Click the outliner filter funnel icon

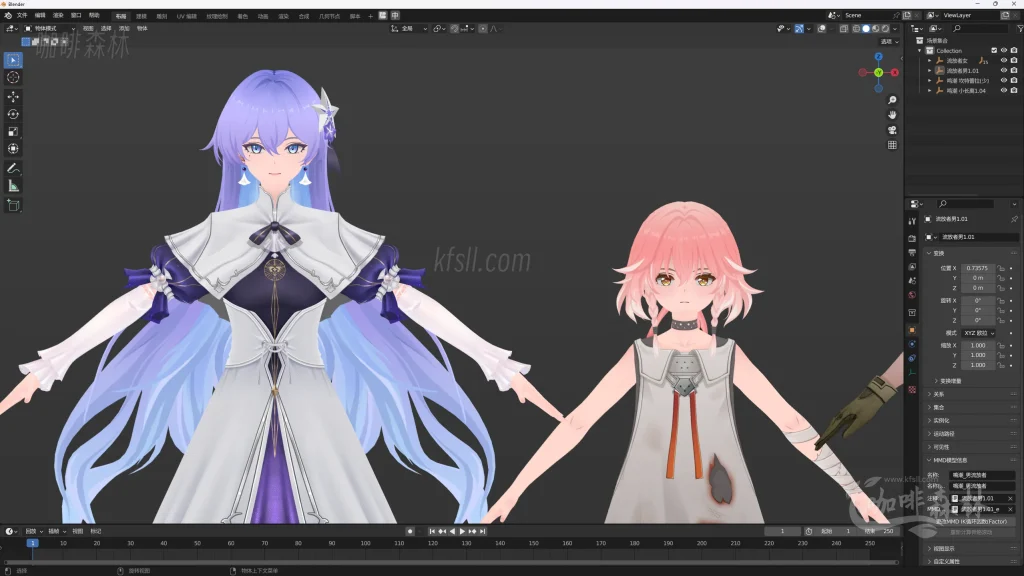1020,29
